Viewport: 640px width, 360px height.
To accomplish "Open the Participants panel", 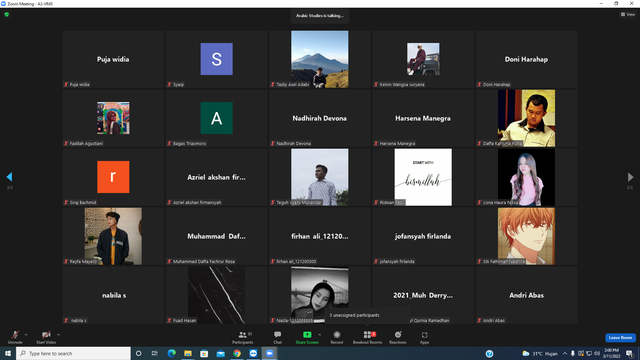I will [x=243, y=337].
